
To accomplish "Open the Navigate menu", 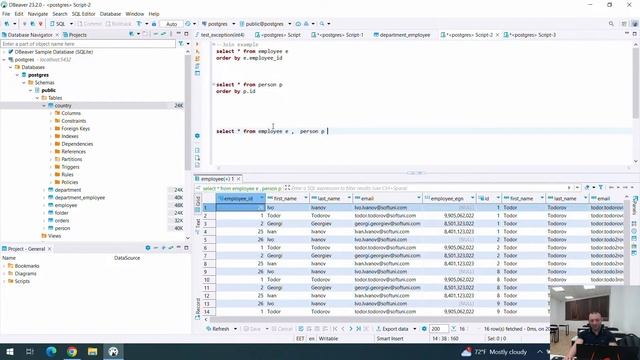I will click(38, 13).
